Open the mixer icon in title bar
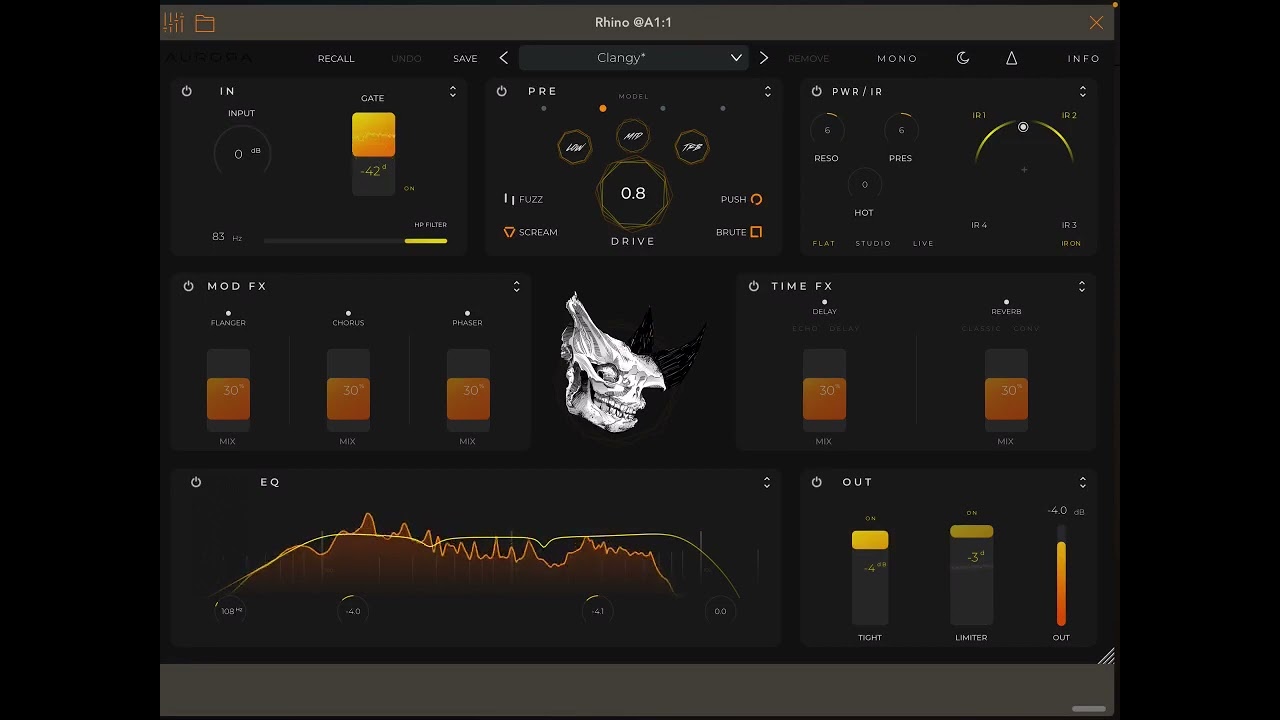The image size is (1280, 720). (x=174, y=22)
